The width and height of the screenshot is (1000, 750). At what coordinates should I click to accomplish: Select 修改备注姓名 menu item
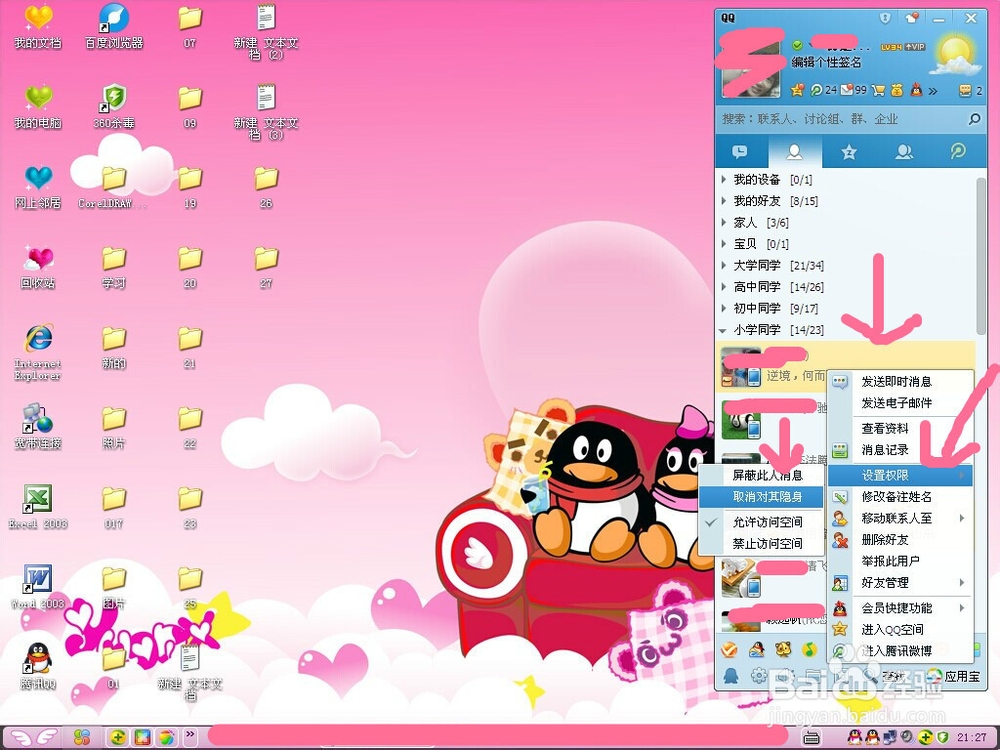pos(901,497)
